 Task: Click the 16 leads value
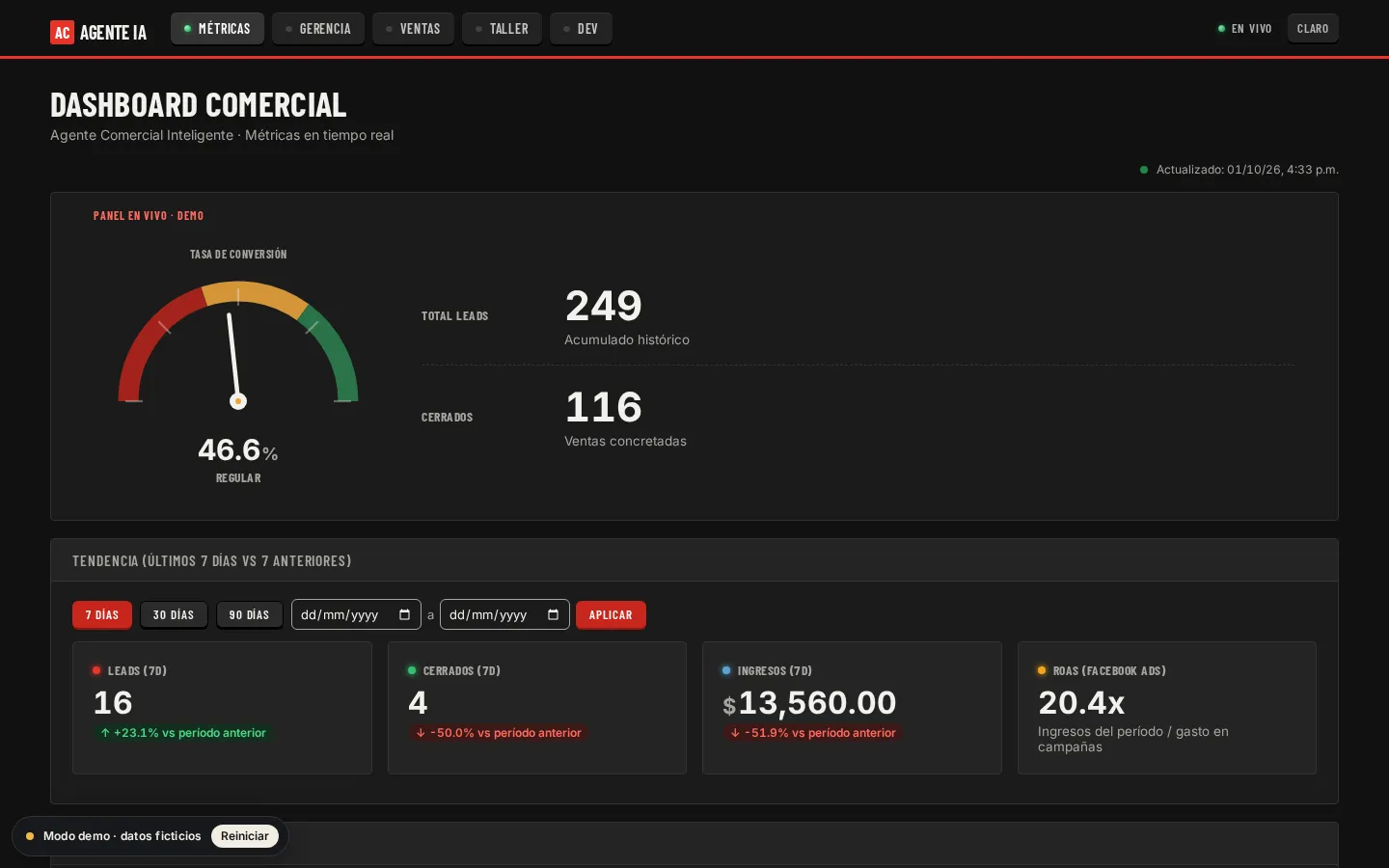[x=113, y=703]
